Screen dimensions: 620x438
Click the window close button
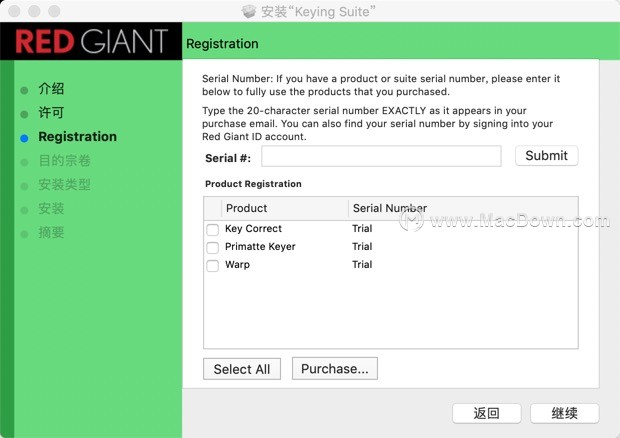click(x=14, y=11)
